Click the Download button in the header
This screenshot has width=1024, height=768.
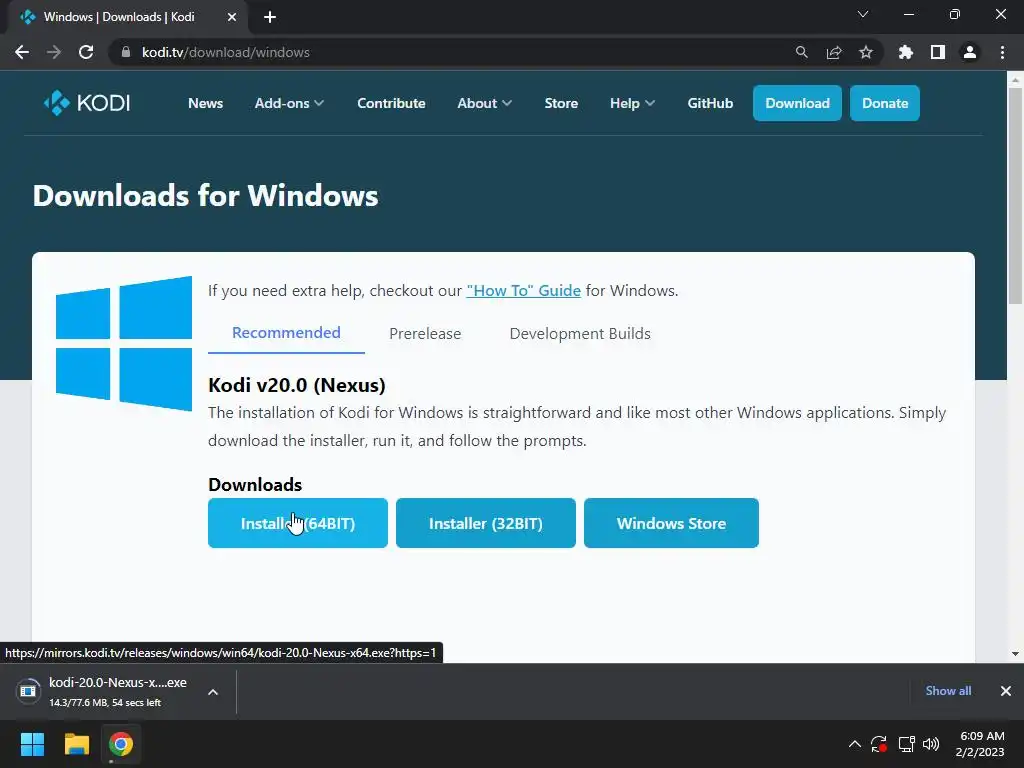pos(797,103)
